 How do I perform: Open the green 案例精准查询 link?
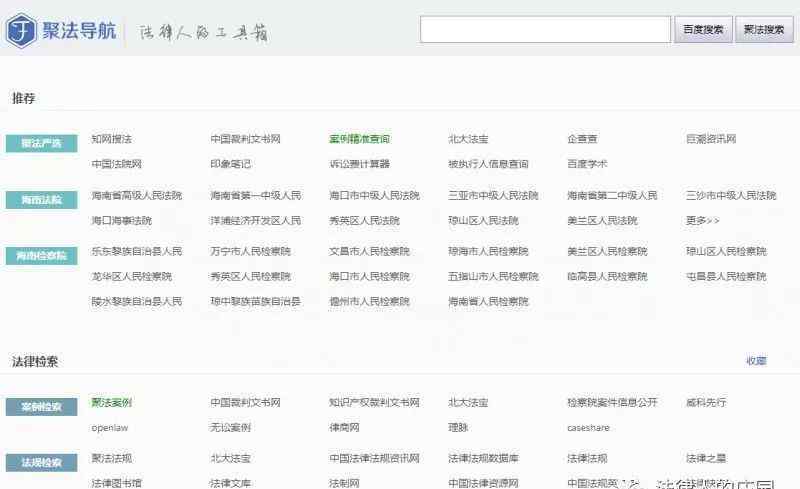(x=359, y=139)
